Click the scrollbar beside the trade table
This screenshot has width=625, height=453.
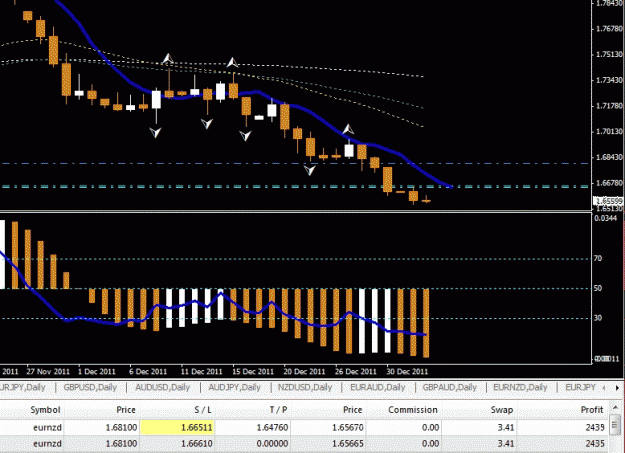(x=616, y=429)
